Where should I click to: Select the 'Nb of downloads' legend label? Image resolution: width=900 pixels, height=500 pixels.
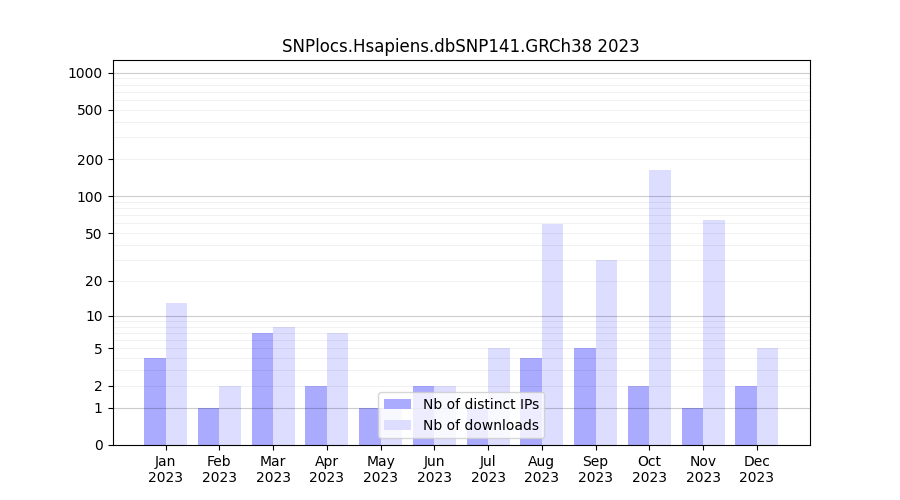(x=480, y=425)
